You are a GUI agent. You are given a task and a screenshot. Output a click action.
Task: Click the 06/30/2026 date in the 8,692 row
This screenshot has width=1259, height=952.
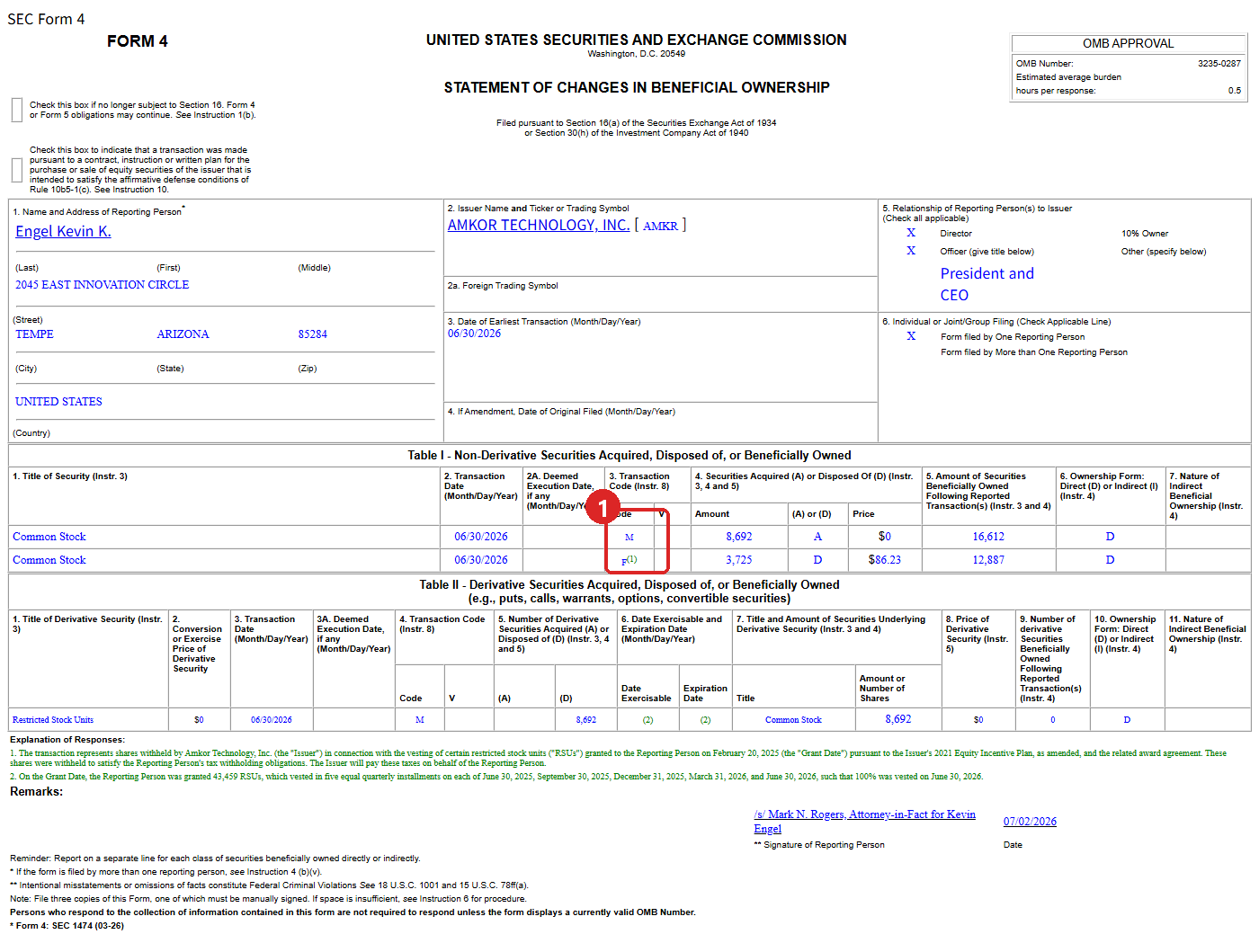point(481,537)
